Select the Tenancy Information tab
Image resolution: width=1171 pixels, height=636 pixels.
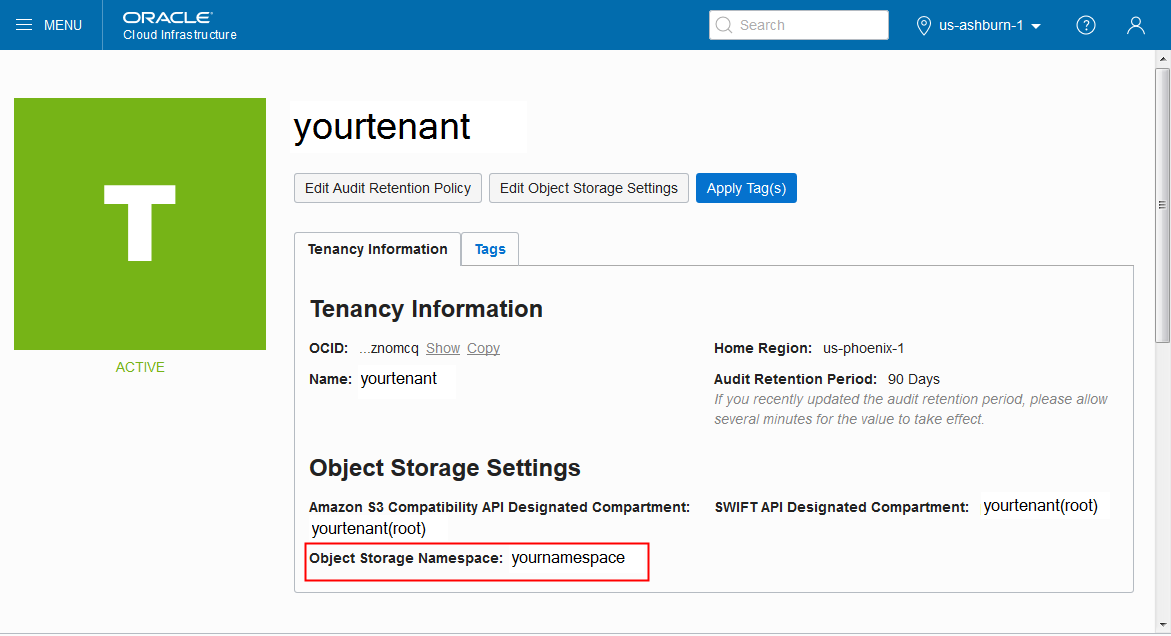coord(377,249)
